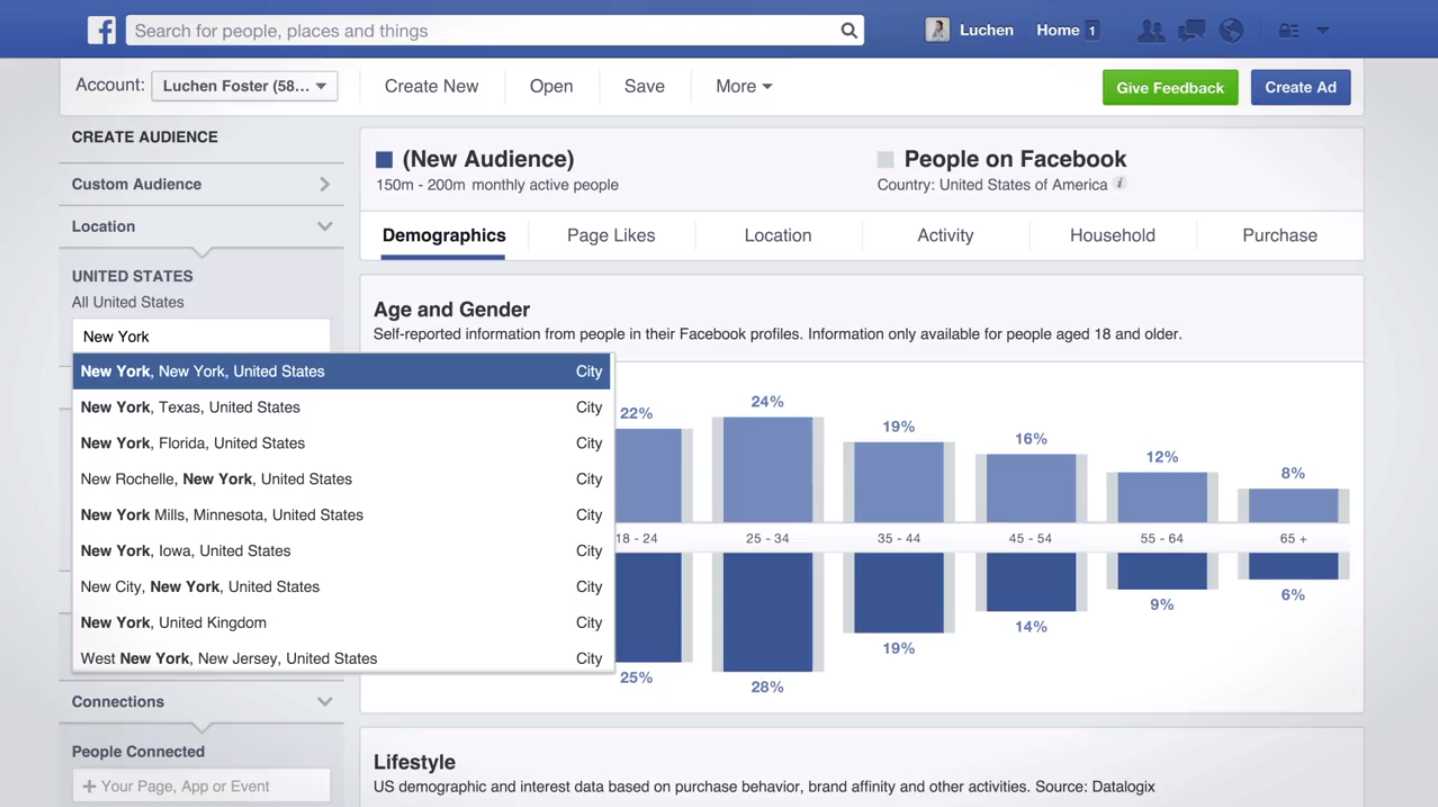Click the Home notification count badge

tap(1092, 31)
